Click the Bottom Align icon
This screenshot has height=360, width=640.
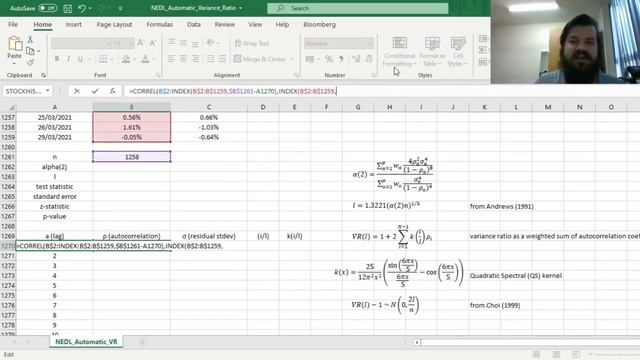tap(195, 43)
